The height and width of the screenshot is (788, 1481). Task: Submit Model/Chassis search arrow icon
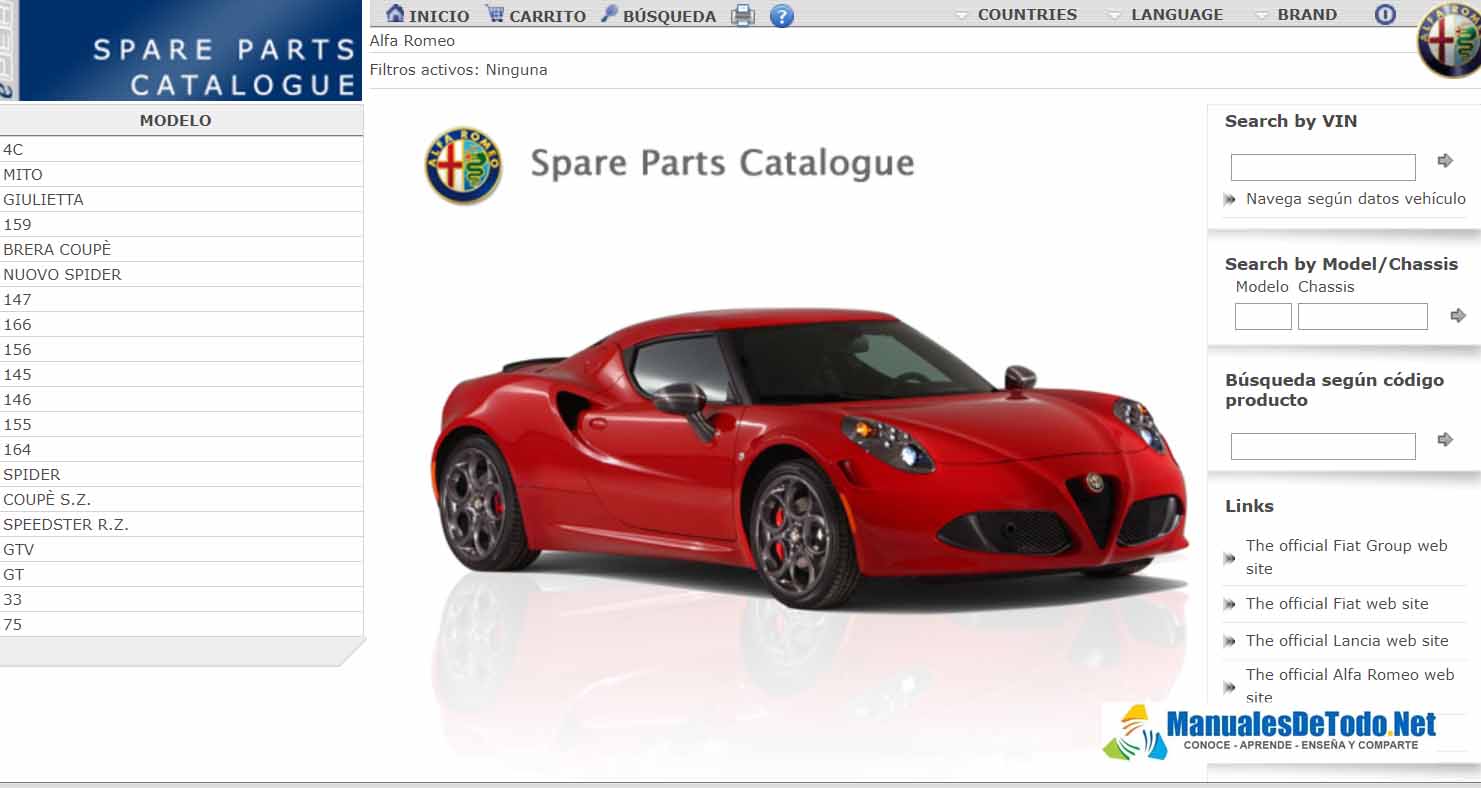[1458, 316]
